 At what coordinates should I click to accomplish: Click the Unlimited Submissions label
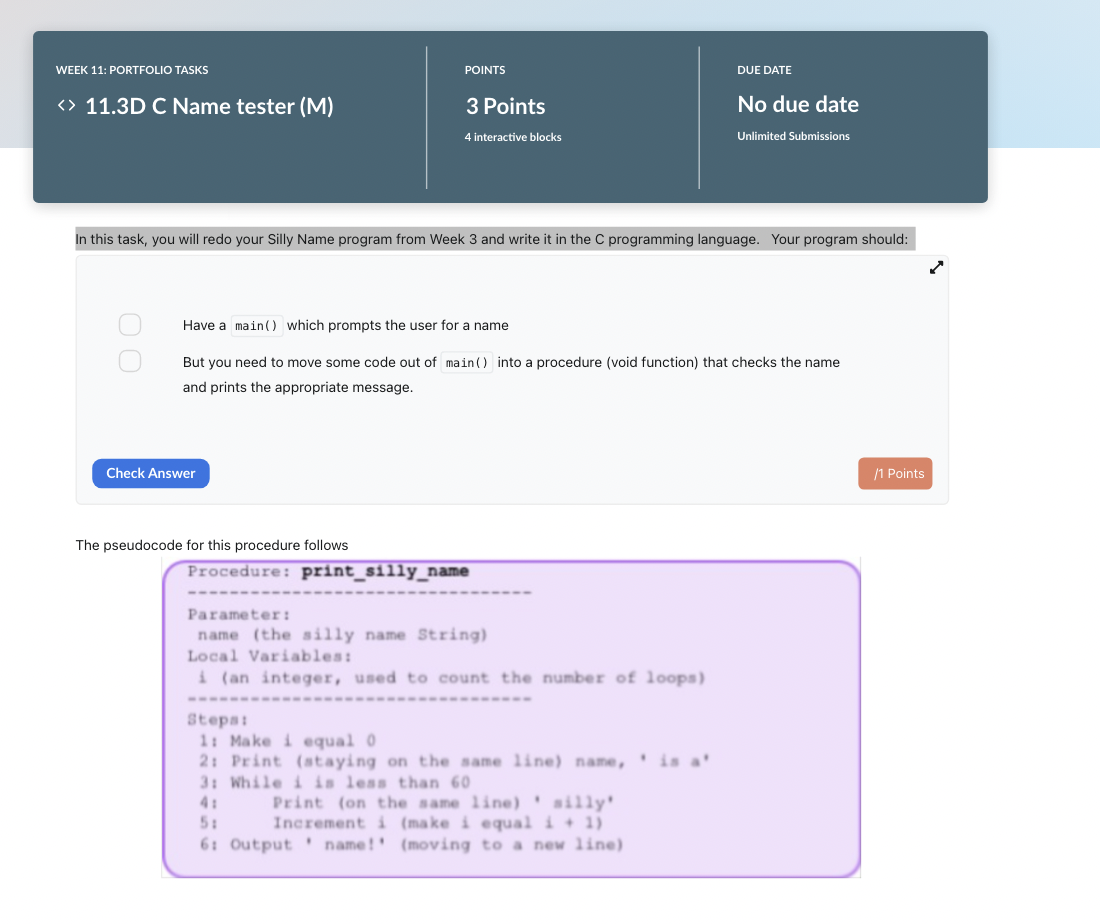(x=794, y=136)
